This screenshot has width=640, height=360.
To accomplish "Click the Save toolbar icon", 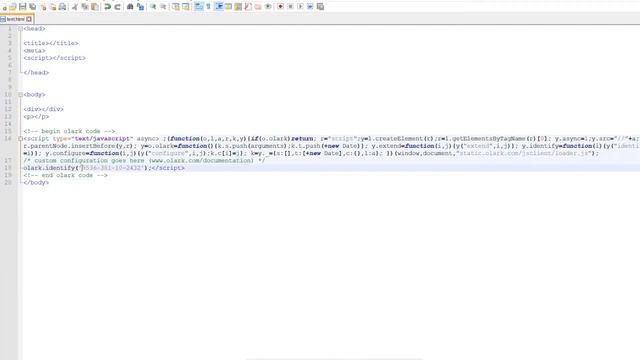I will [x=23, y=7].
